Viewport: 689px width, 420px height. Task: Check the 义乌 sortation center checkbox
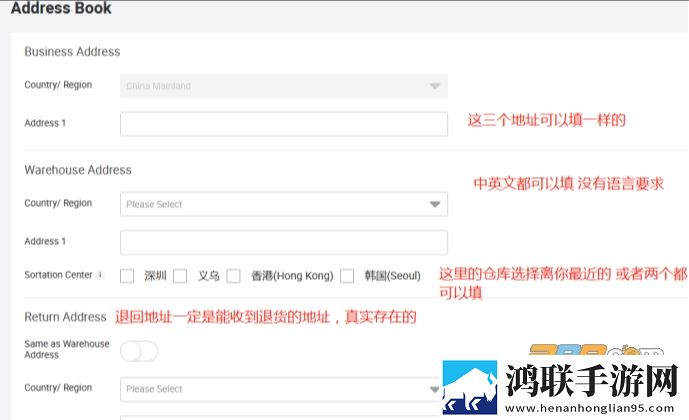[x=180, y=276]
